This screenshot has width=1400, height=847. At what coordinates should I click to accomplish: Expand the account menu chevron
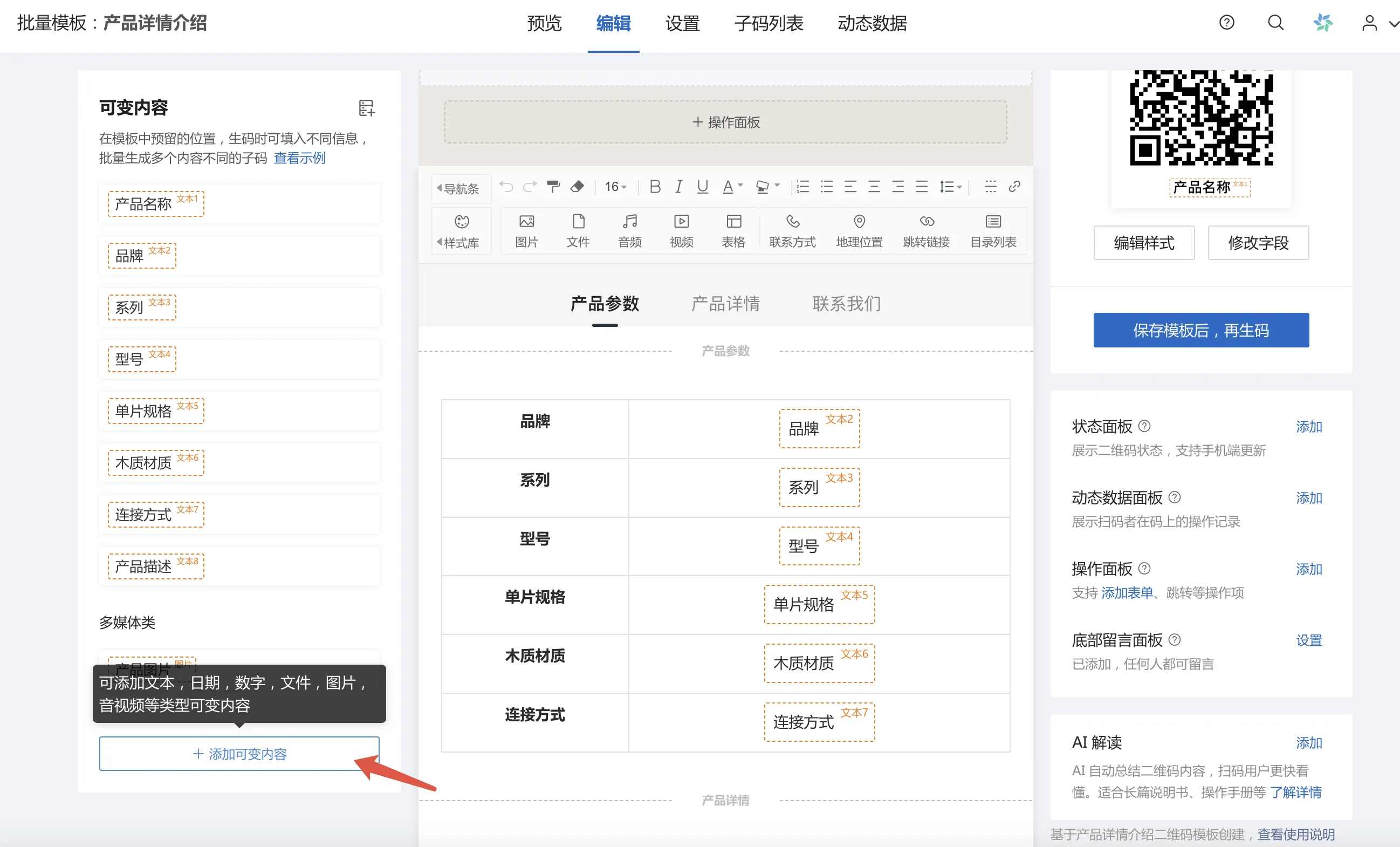(x=1393, y=24)
